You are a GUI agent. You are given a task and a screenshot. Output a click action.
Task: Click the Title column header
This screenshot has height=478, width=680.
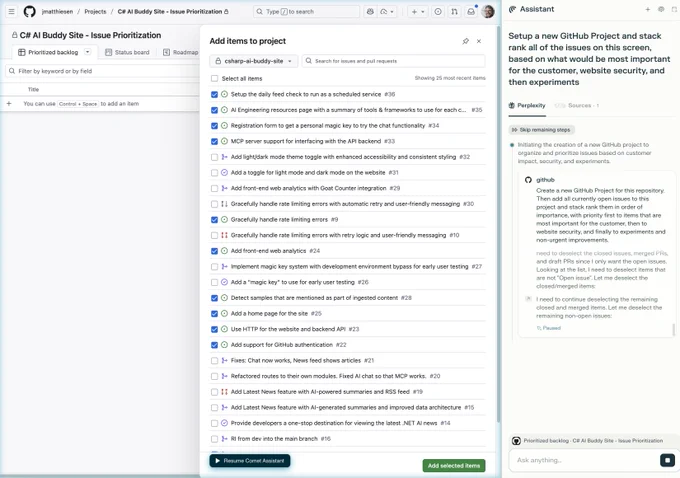pos(33,90)
